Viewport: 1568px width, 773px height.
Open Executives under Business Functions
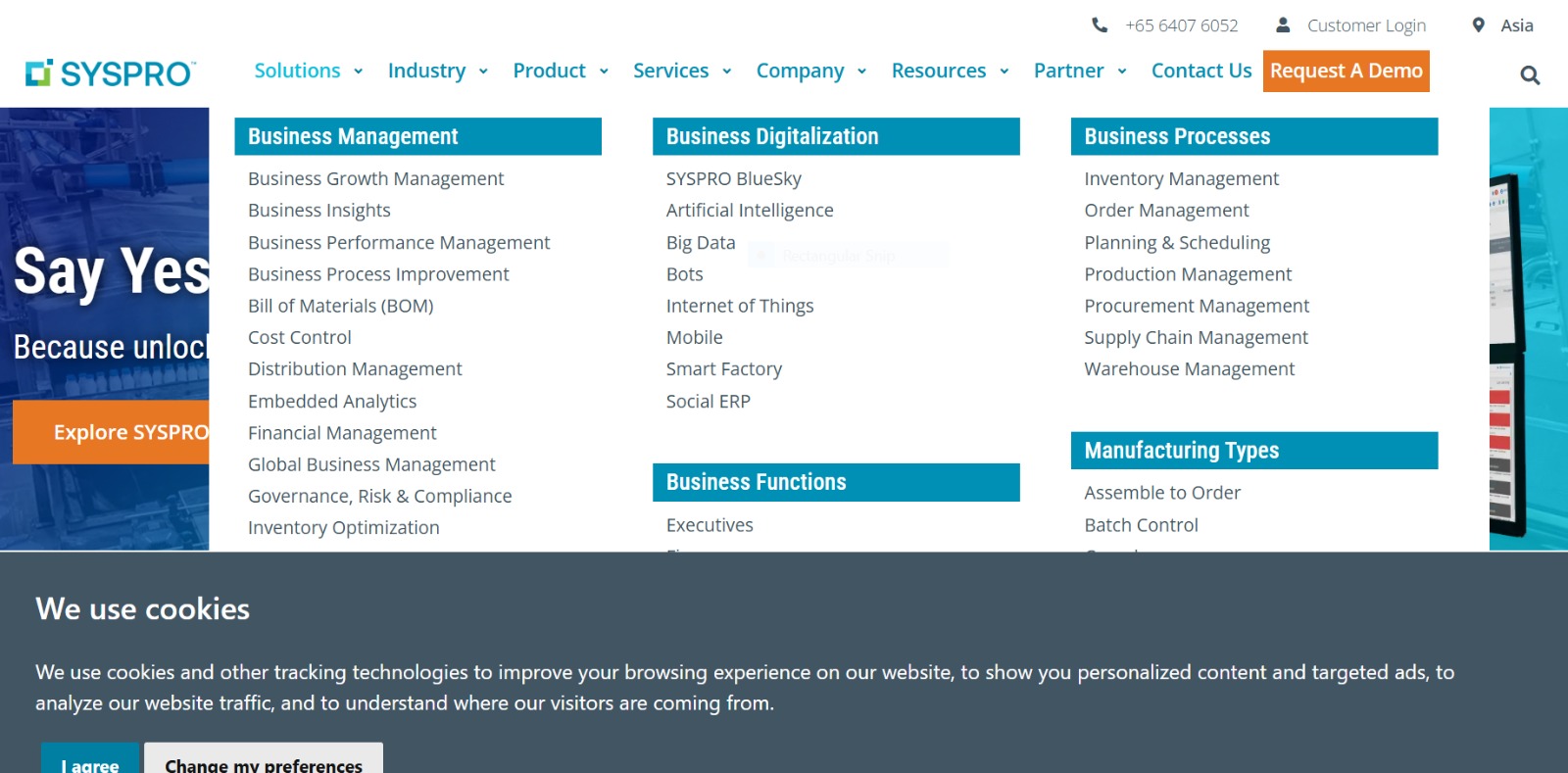[710, 524]
